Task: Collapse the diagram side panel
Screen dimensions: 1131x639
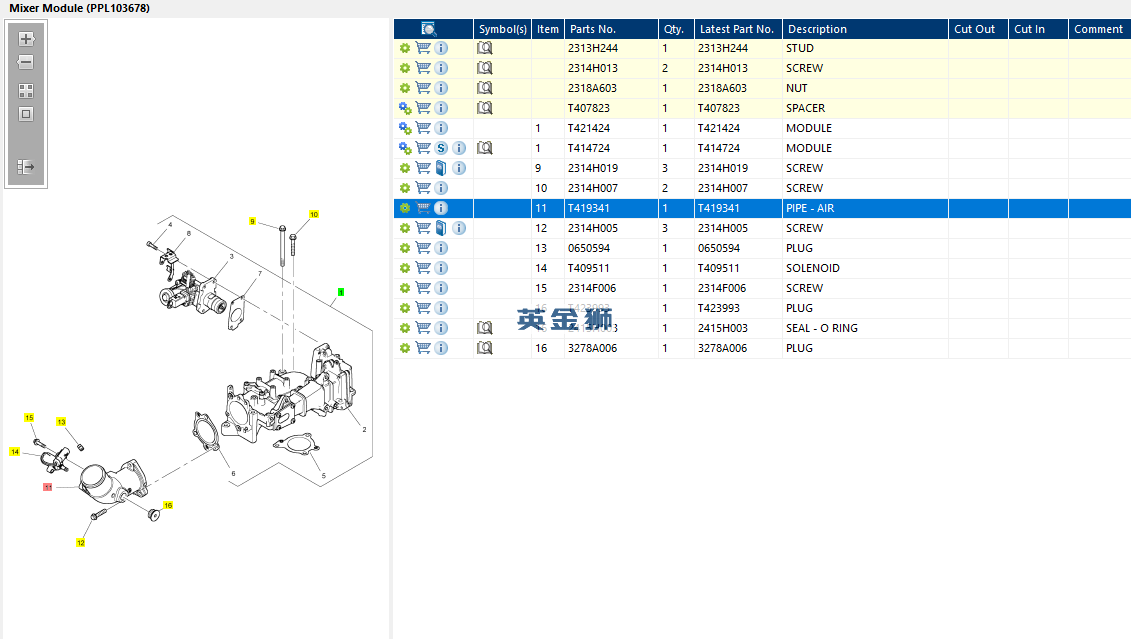Action: coord(26,167)
